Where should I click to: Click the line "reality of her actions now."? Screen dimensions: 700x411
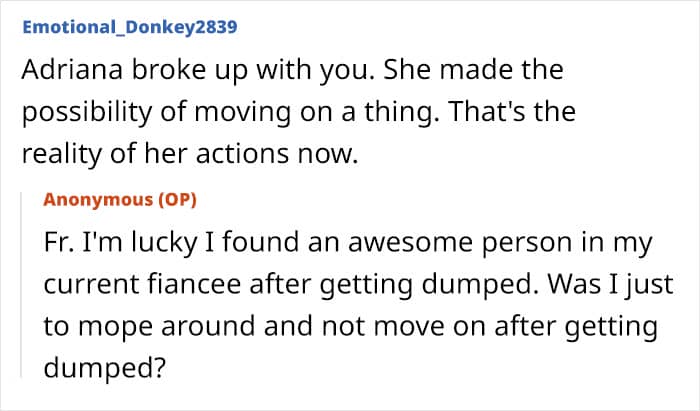click(x=190, y=153)
